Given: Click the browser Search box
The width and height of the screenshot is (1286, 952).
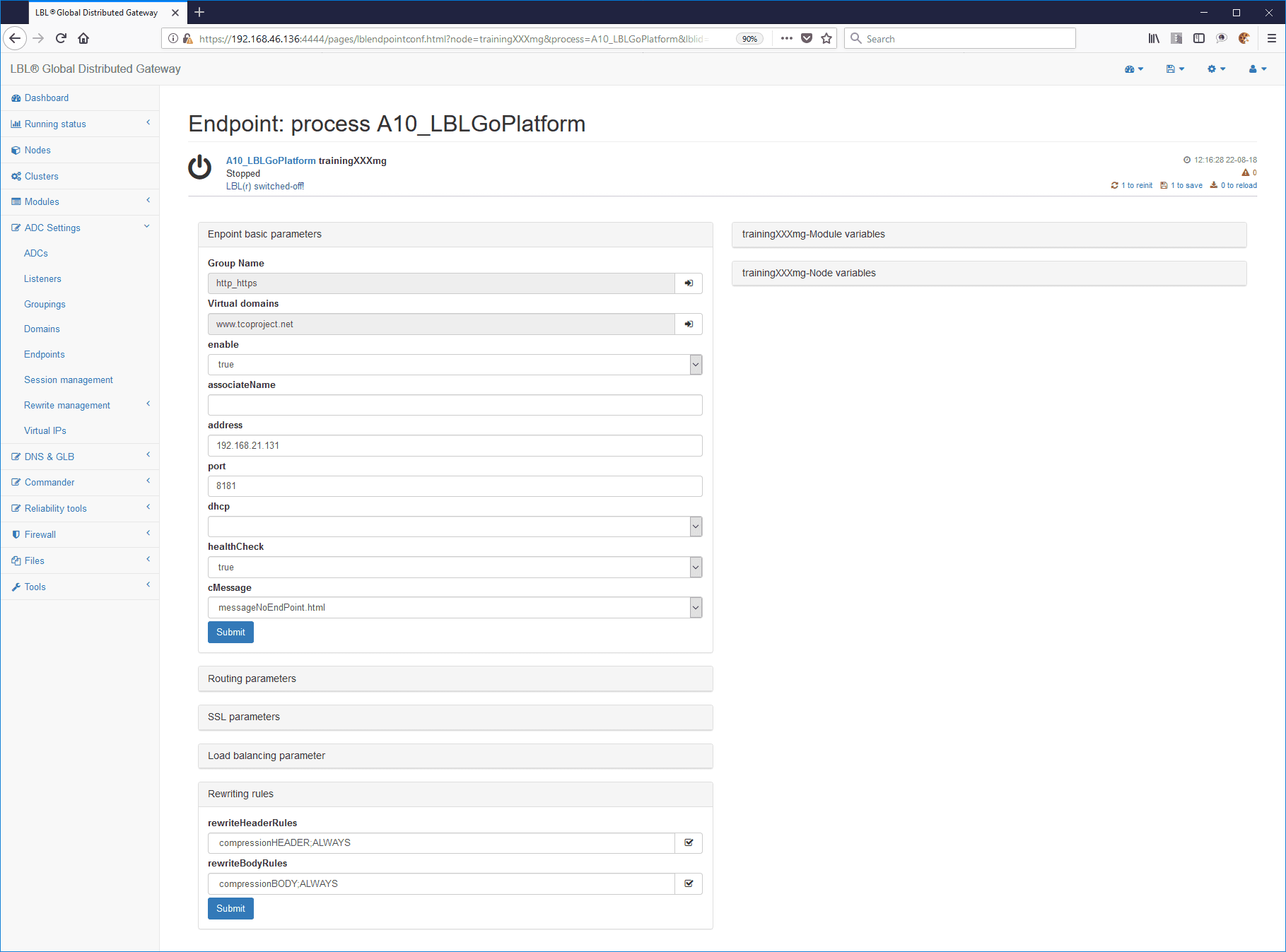Looking at the screenshot, I should click(x=960, y=39).
